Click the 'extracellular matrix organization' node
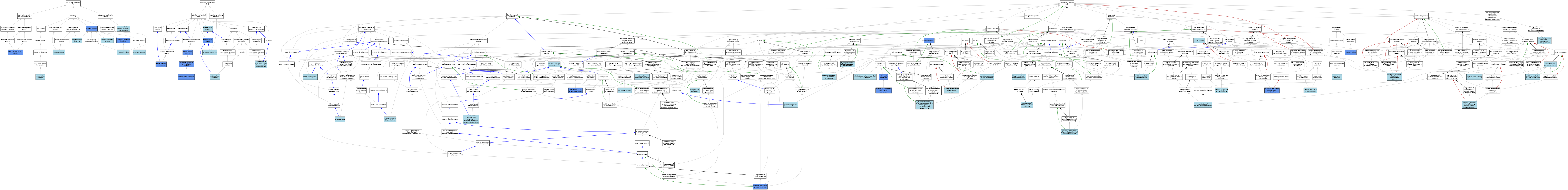This screenshot has width=1568, height=190. [x=642, y=77]
